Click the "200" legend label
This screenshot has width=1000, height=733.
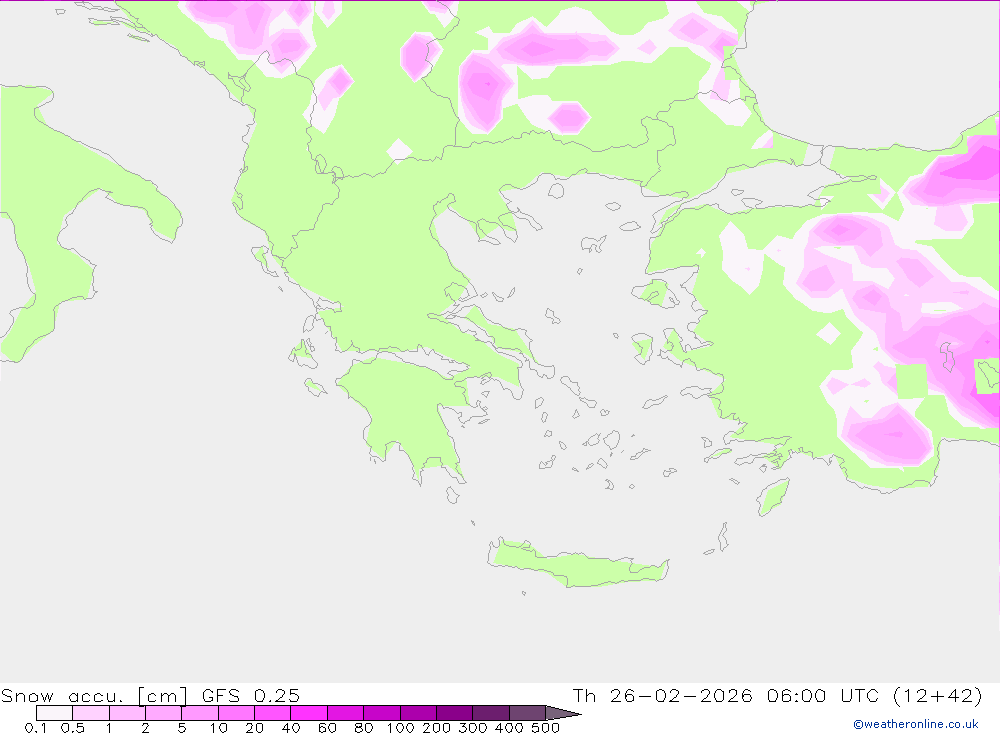point(437,727)
